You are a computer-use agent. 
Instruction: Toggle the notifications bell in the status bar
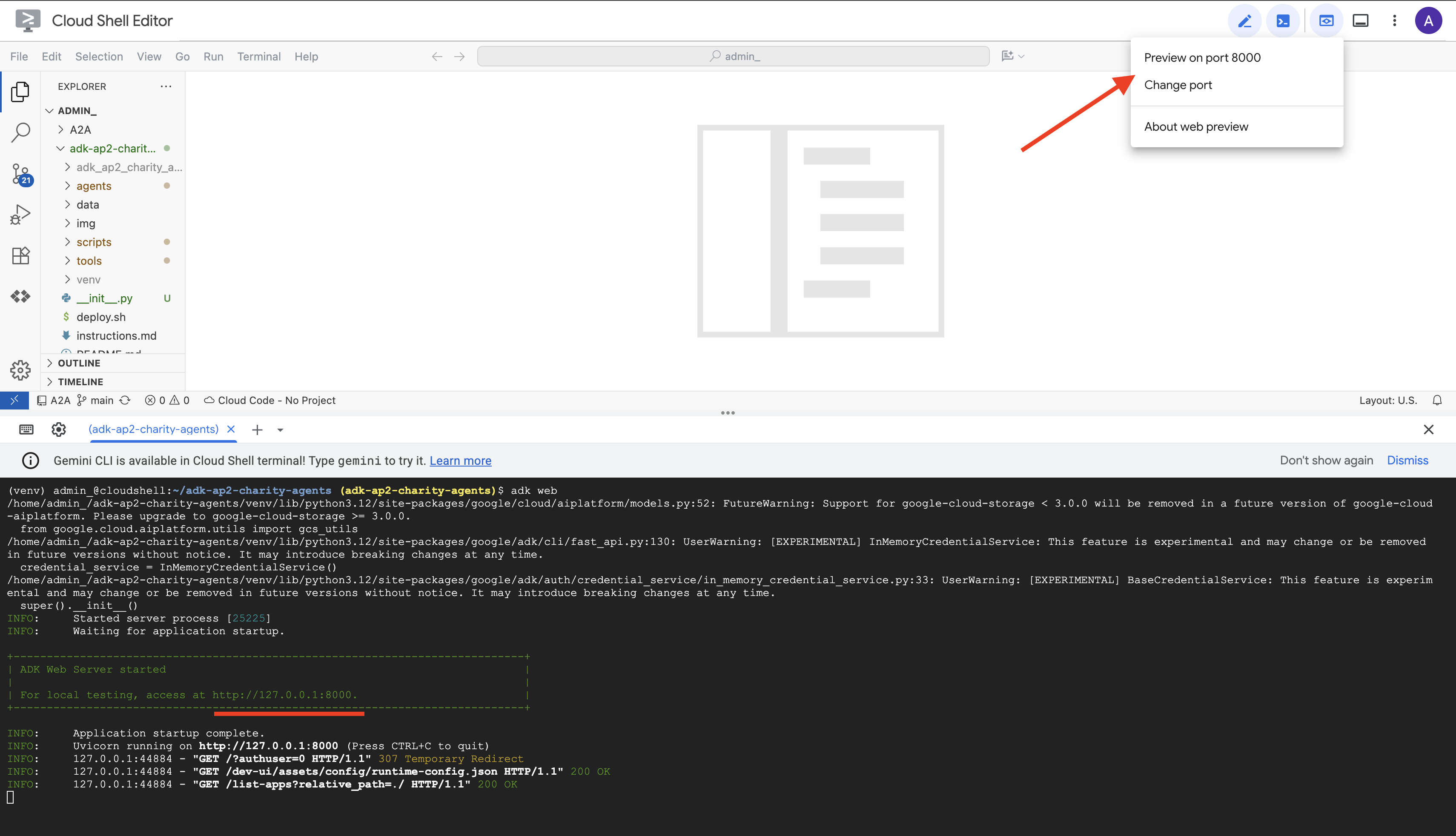click(x=1438, y=400)
